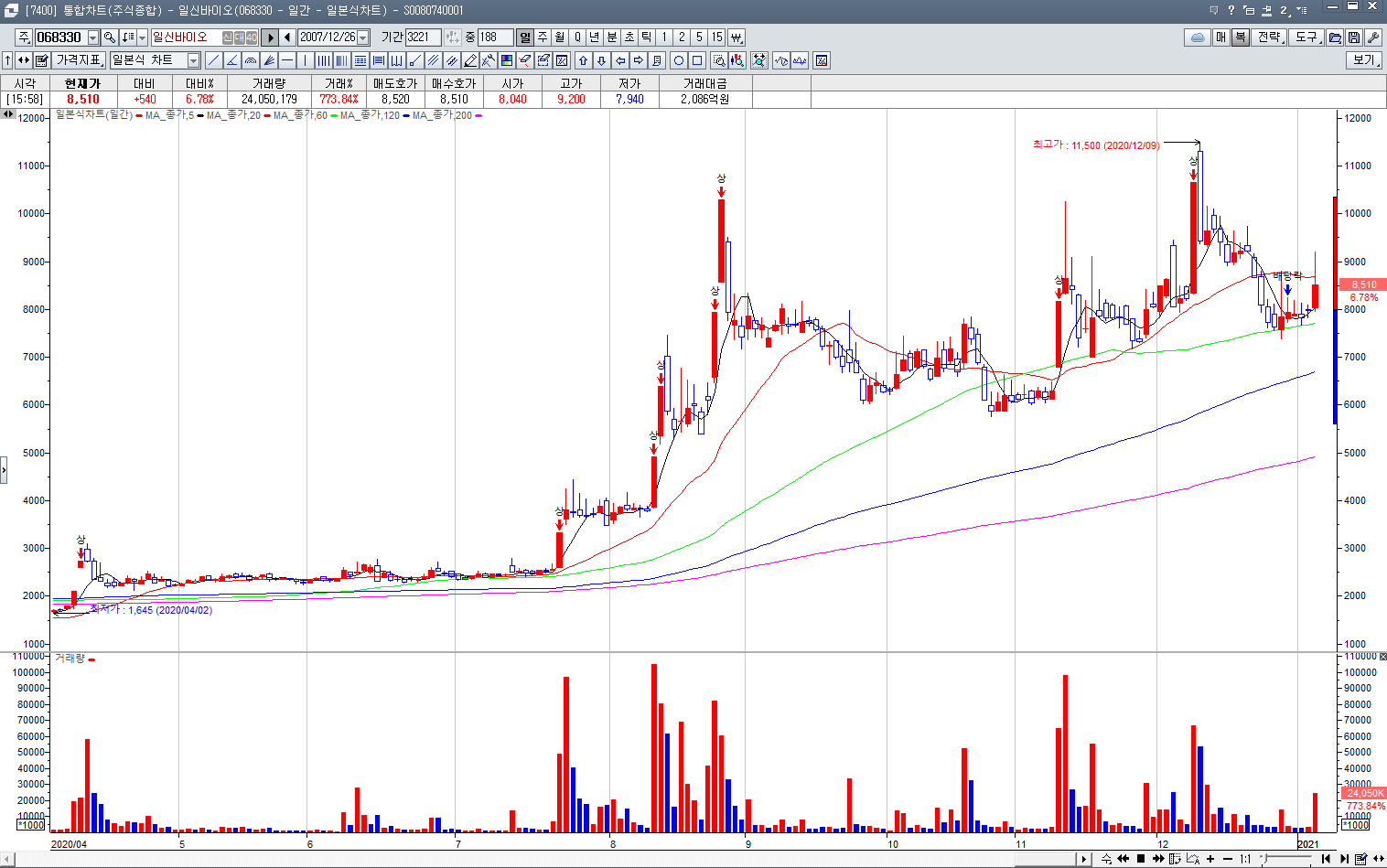The width and height of the screenshot is (1387, 868).
Task: Click the 188 count input field
Action: pos(495,38)
